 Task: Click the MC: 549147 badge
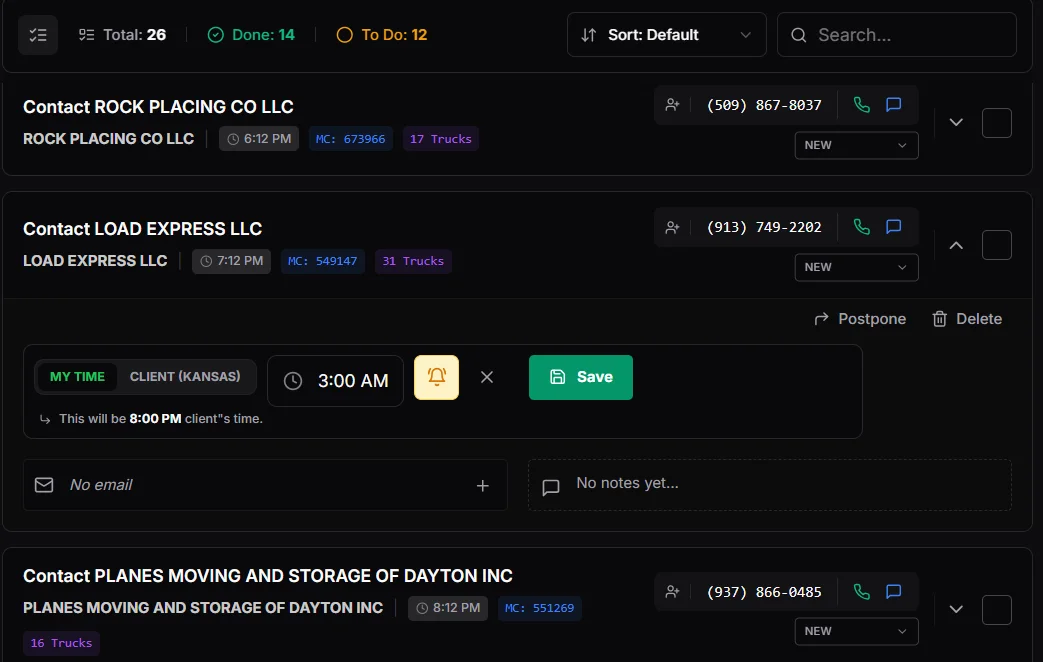pyautogui.click(x=323, y=261)
